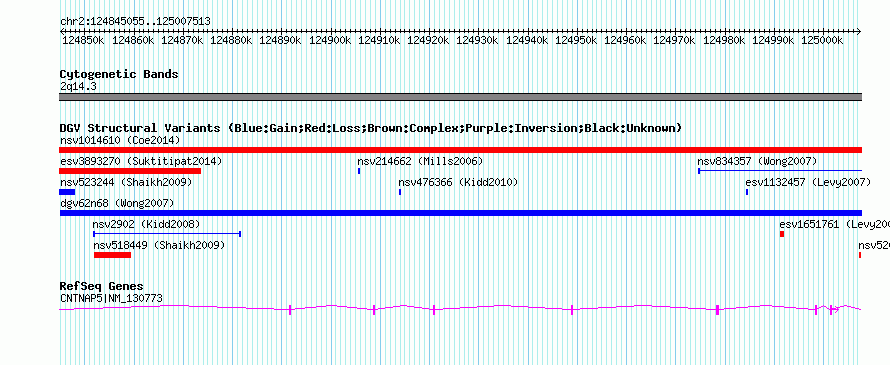Viewport: 890px width, 365px height.
Task: Select the nsv834357 (Wong2007) variant line
Action: [780, 171]
